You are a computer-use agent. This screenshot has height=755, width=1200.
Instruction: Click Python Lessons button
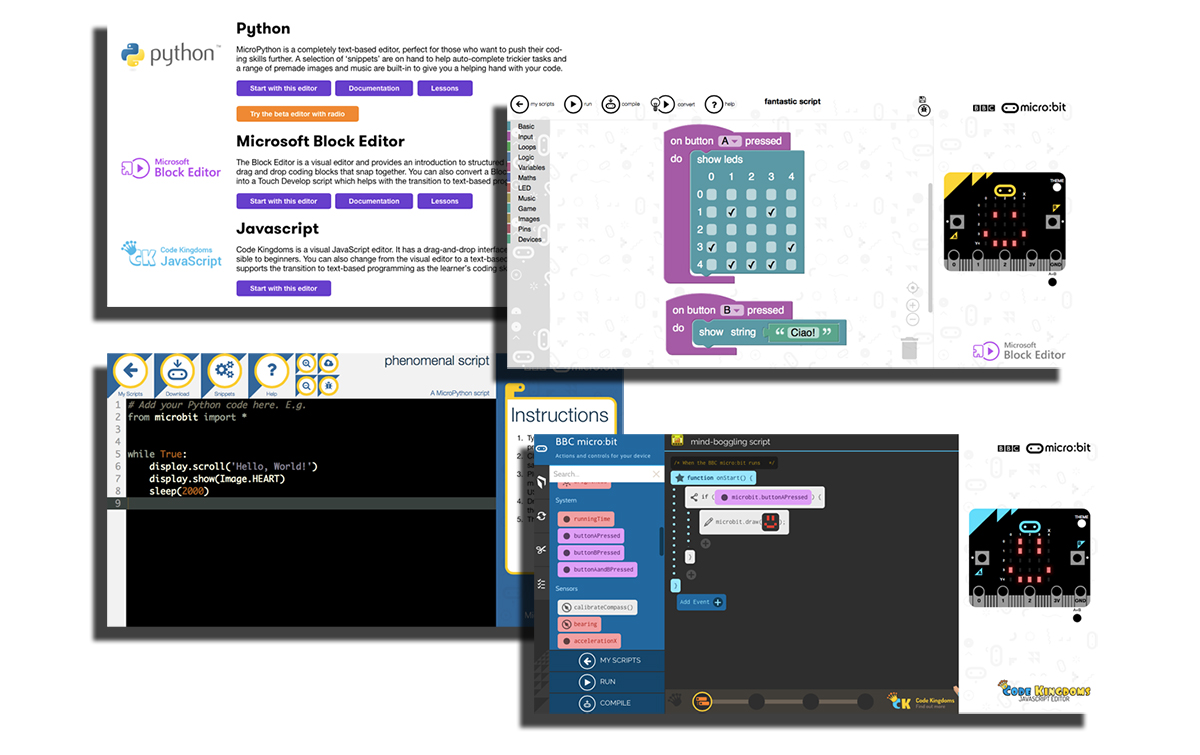pyautogui.click(x=445, y=88)
